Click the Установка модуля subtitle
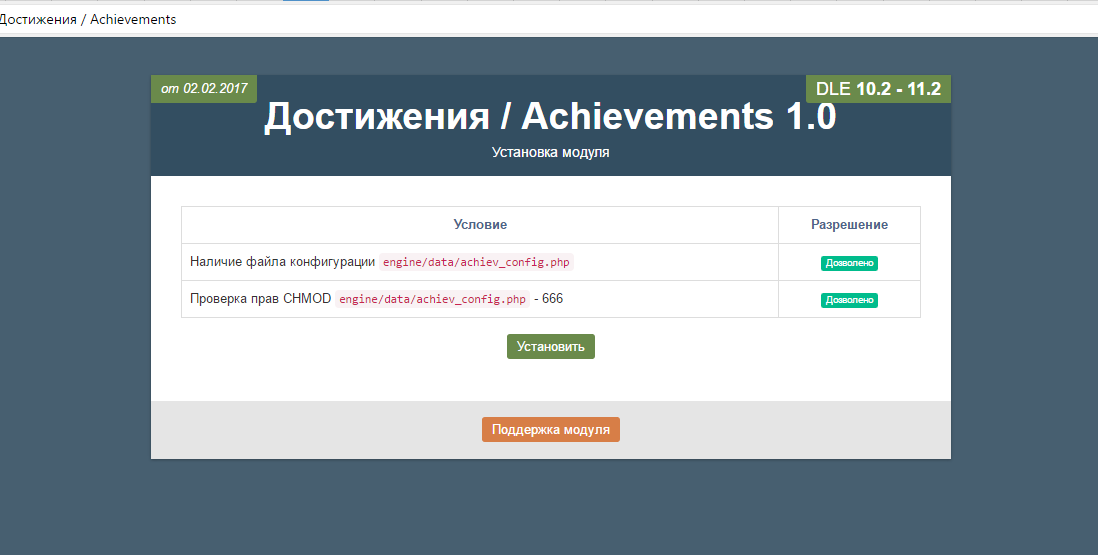This screenshot has height=555, width=1098. 550,153
